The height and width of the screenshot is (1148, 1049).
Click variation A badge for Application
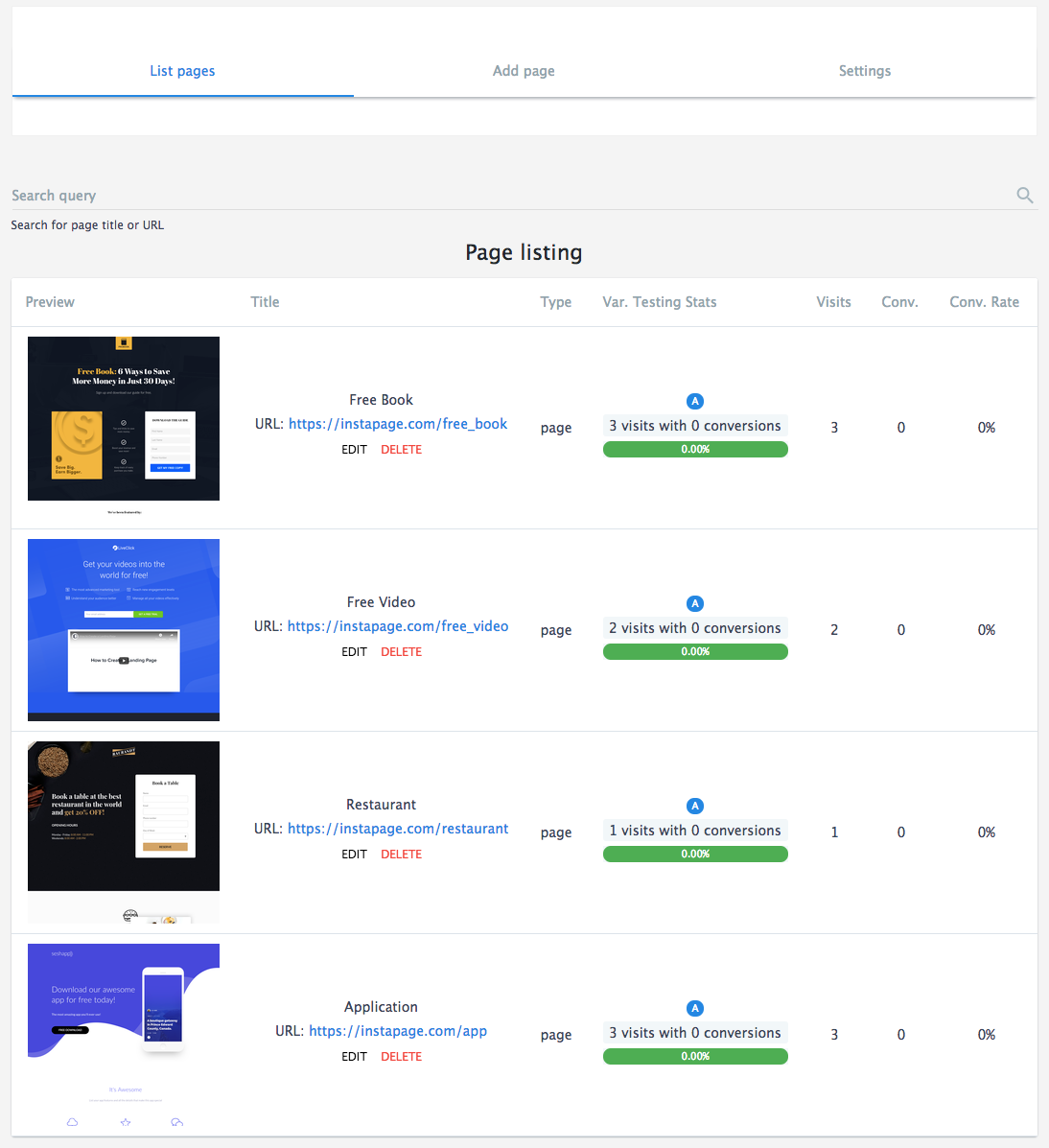(x=695, y=1009)
